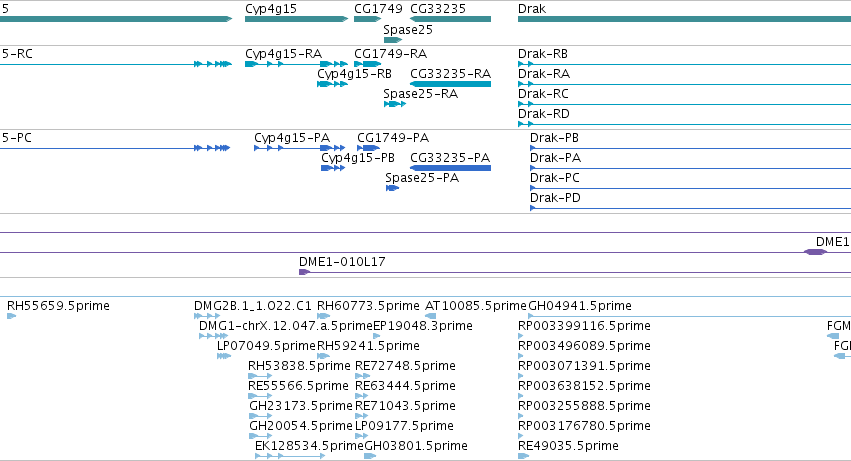Select the CG1749-PA protein label

(393, 138)
